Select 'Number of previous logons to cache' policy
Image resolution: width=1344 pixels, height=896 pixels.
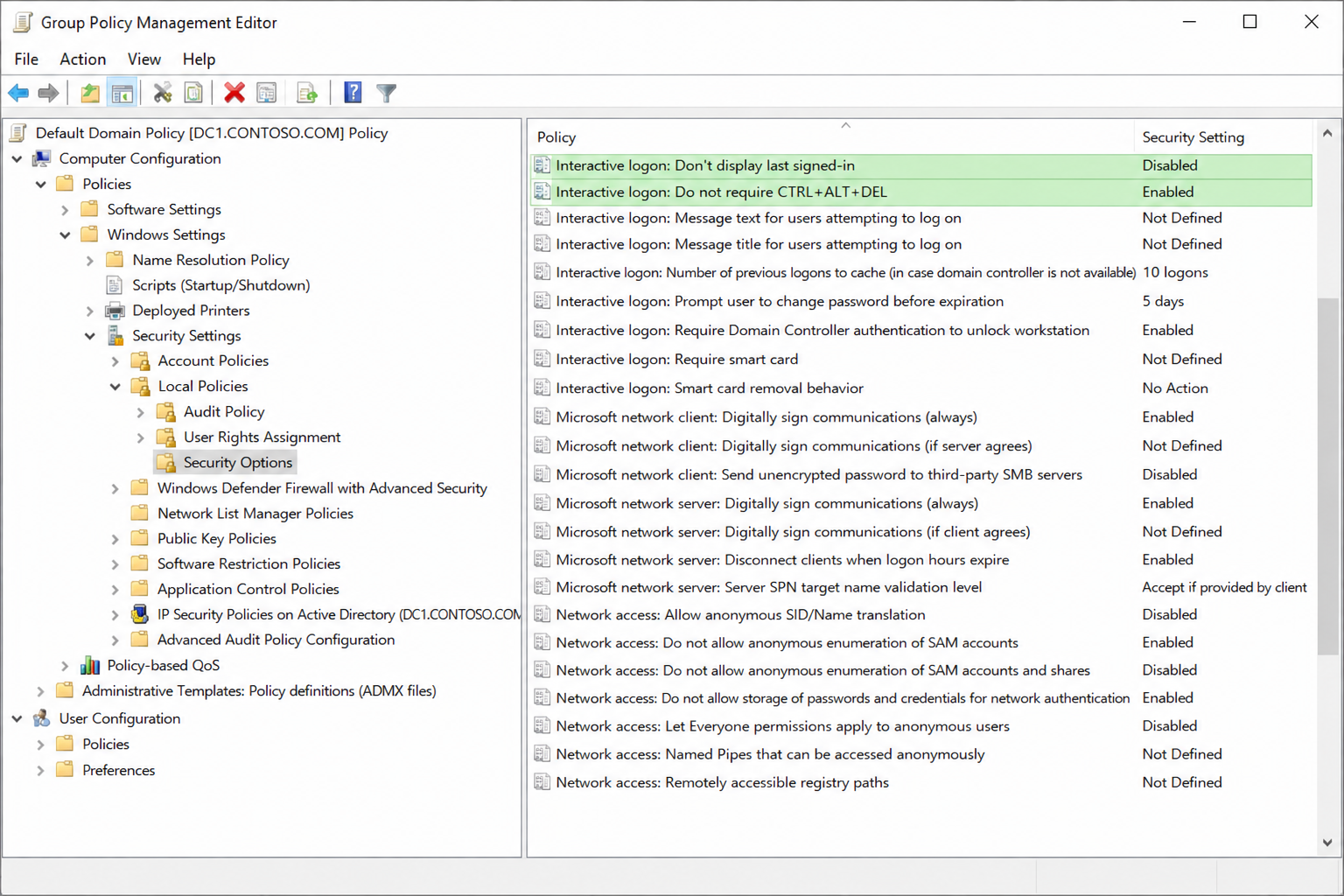pyautogui.click(x=921, y=272)
